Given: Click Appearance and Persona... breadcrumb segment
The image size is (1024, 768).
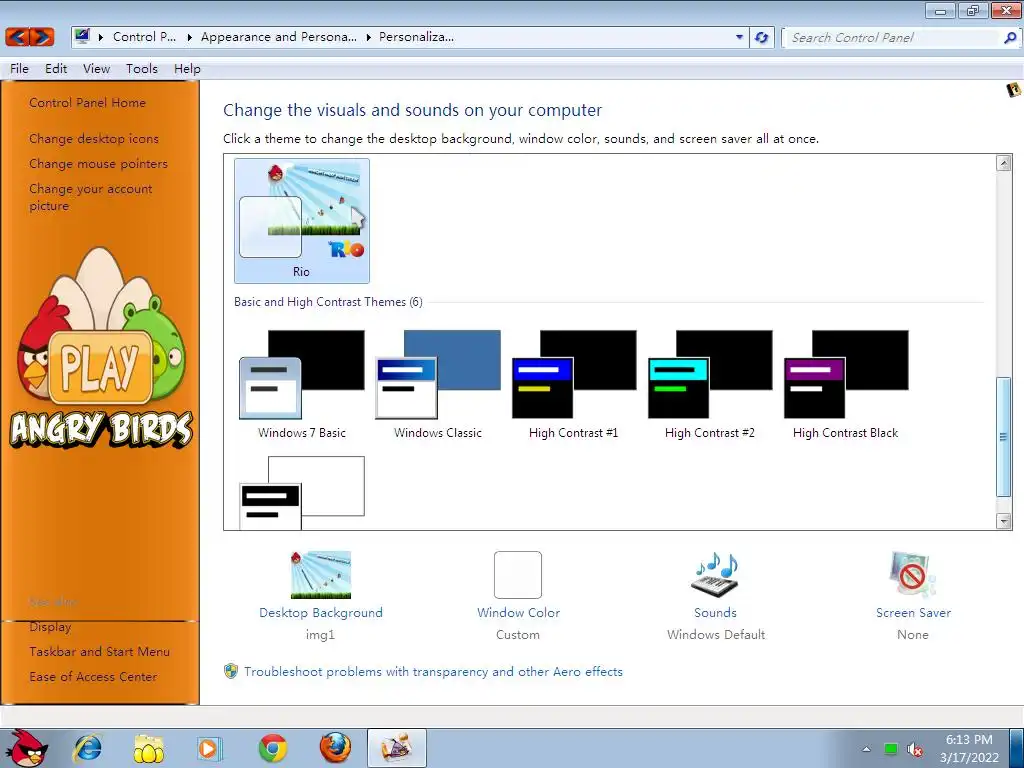Looking at the screenshot, I should coord(279,37).
